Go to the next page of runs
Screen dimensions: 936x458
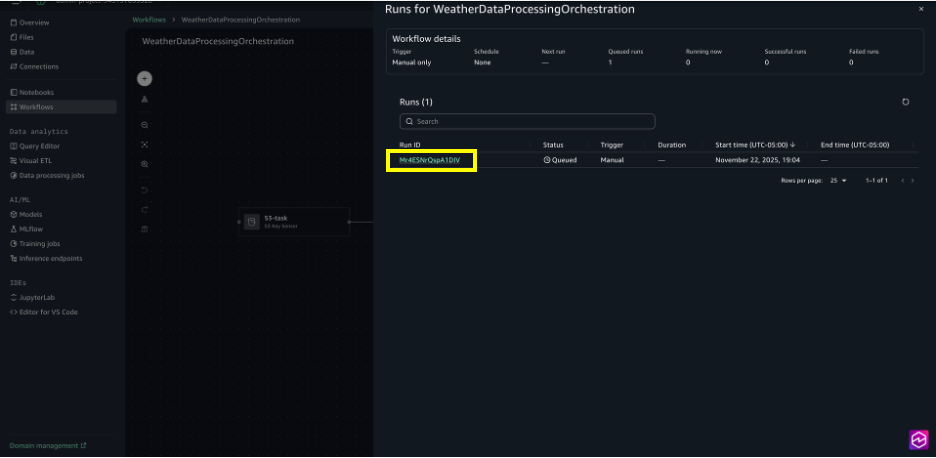(912, 180)
